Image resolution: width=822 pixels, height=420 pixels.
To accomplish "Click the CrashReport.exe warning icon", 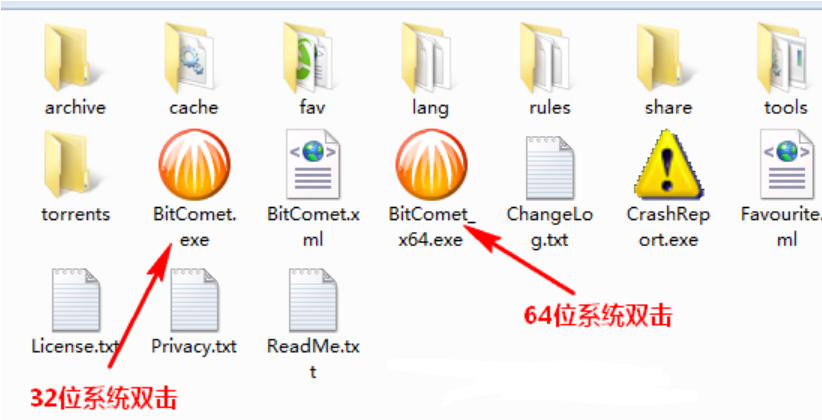I will click(x=668, y=165).
